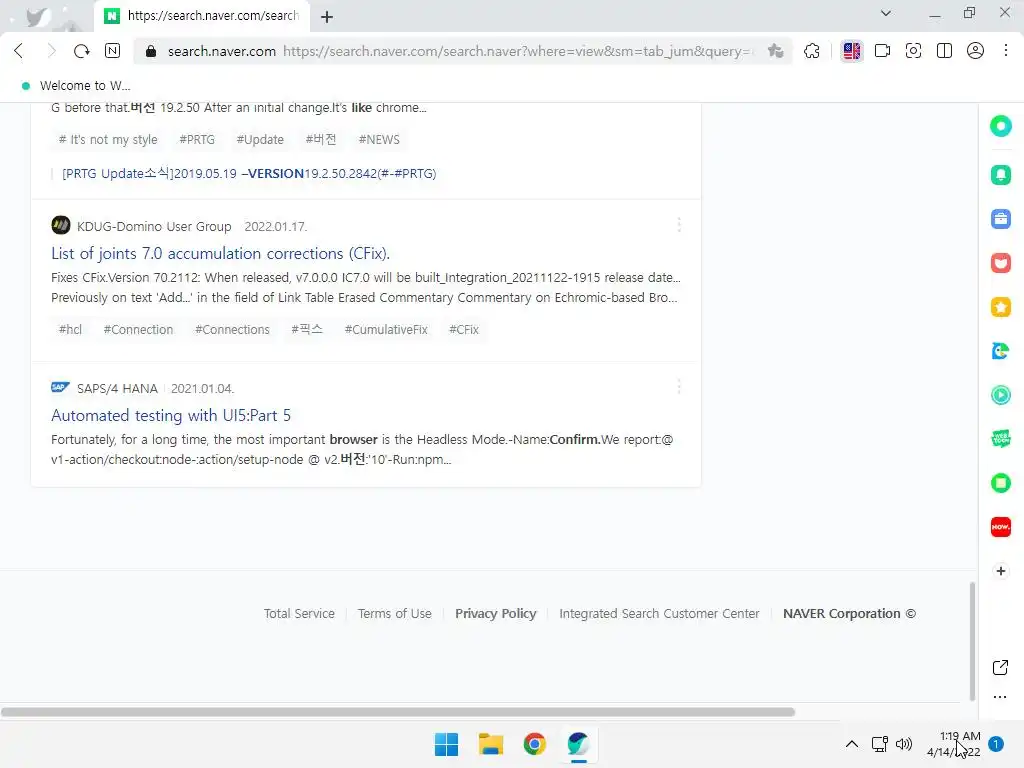Screen dimensions: 1024x768
Task: Click the lock site info icon
Action: 151,51
